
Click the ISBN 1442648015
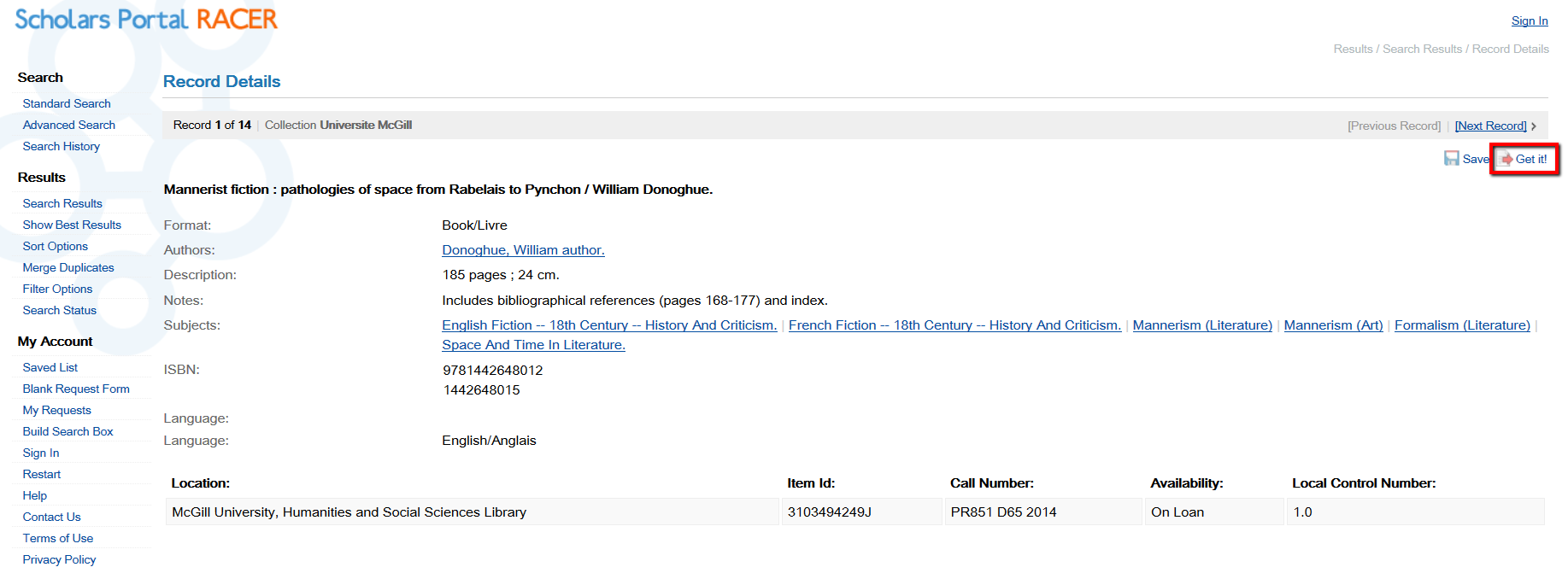coord(481,390)
